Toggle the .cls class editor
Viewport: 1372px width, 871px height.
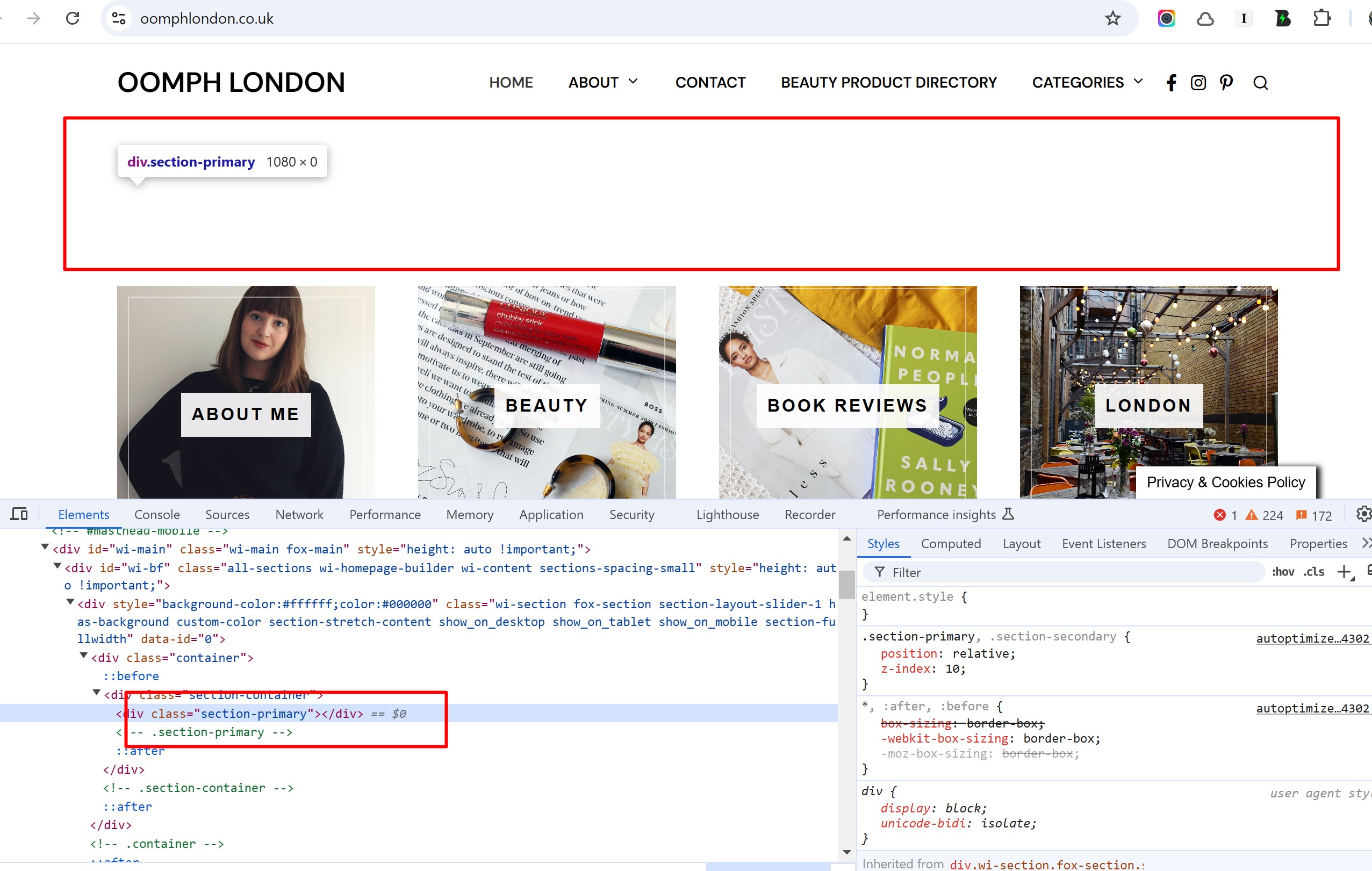pos(1314,572)
